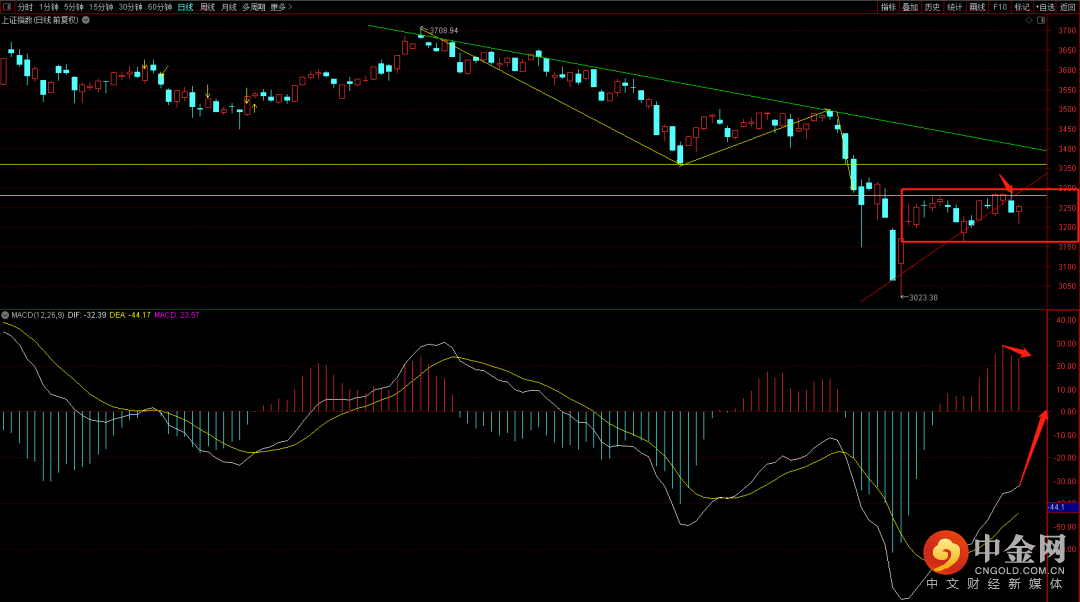Add to watchlist with +自选
1080x602 pixels.
1045,7
